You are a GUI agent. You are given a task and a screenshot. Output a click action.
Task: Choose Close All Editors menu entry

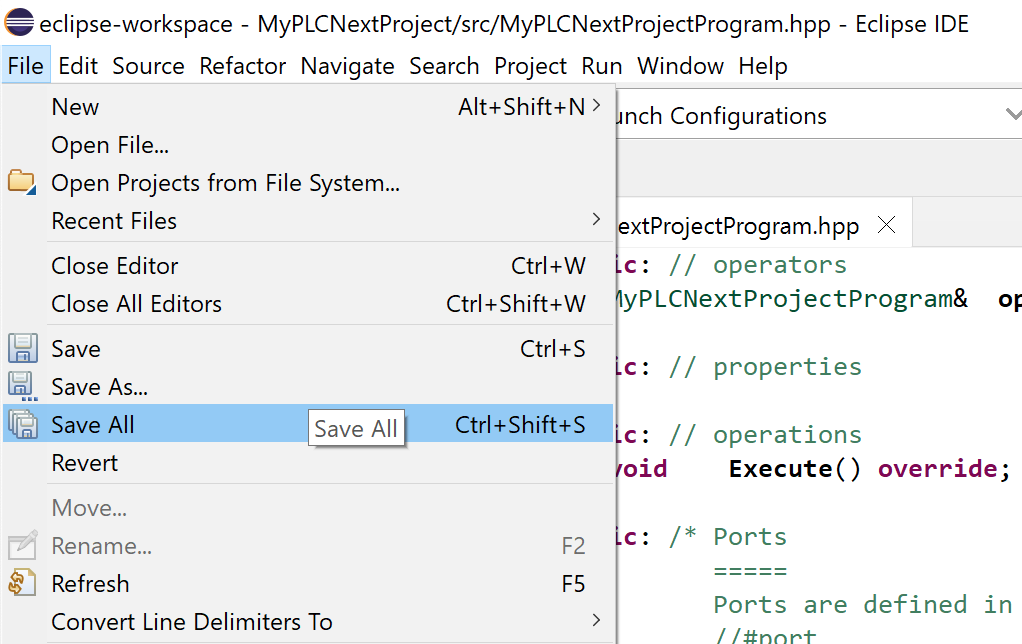click(308, 303)
